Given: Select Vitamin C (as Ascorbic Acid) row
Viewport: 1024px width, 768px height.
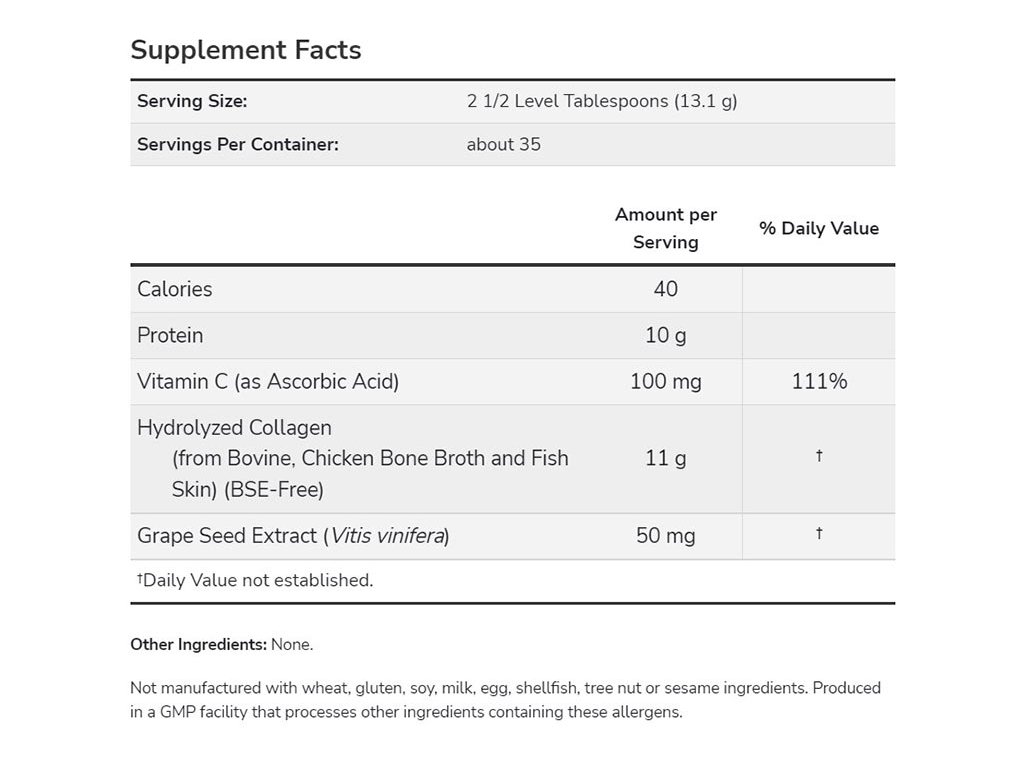Looking at the screenshot, I should pos(513,381).
